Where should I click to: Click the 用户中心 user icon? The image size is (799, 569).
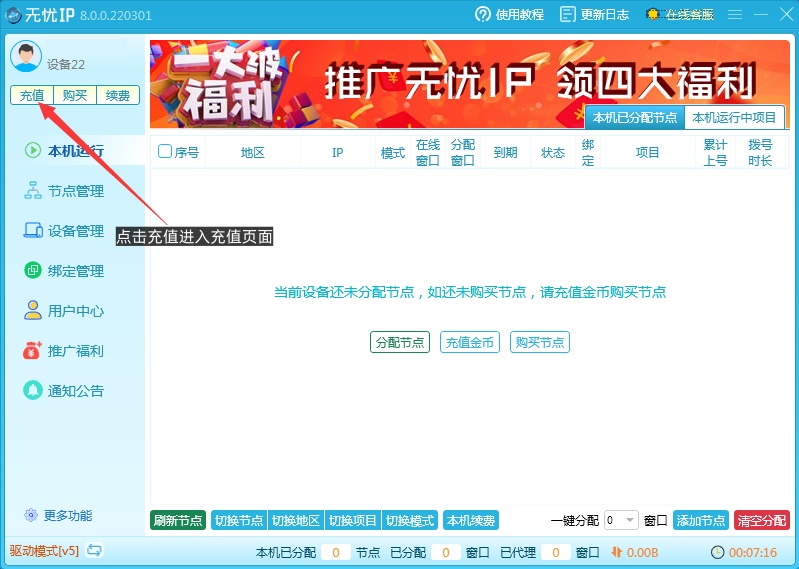click(33, 310)
